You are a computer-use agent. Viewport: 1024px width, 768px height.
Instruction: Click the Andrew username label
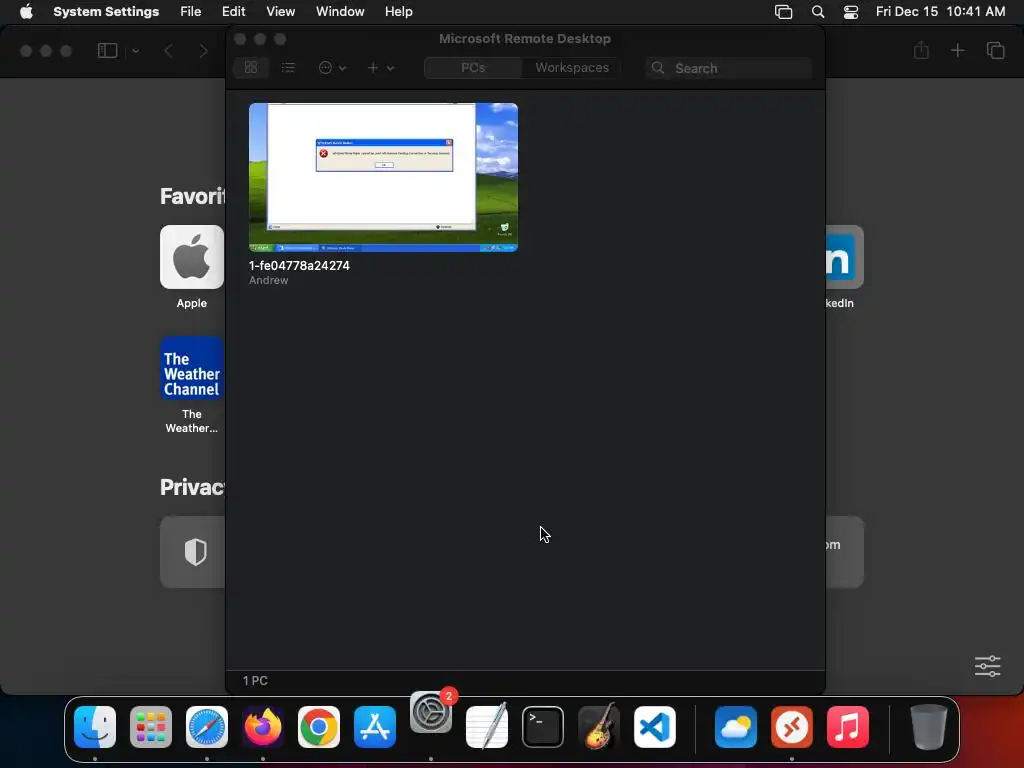point(268,280)
